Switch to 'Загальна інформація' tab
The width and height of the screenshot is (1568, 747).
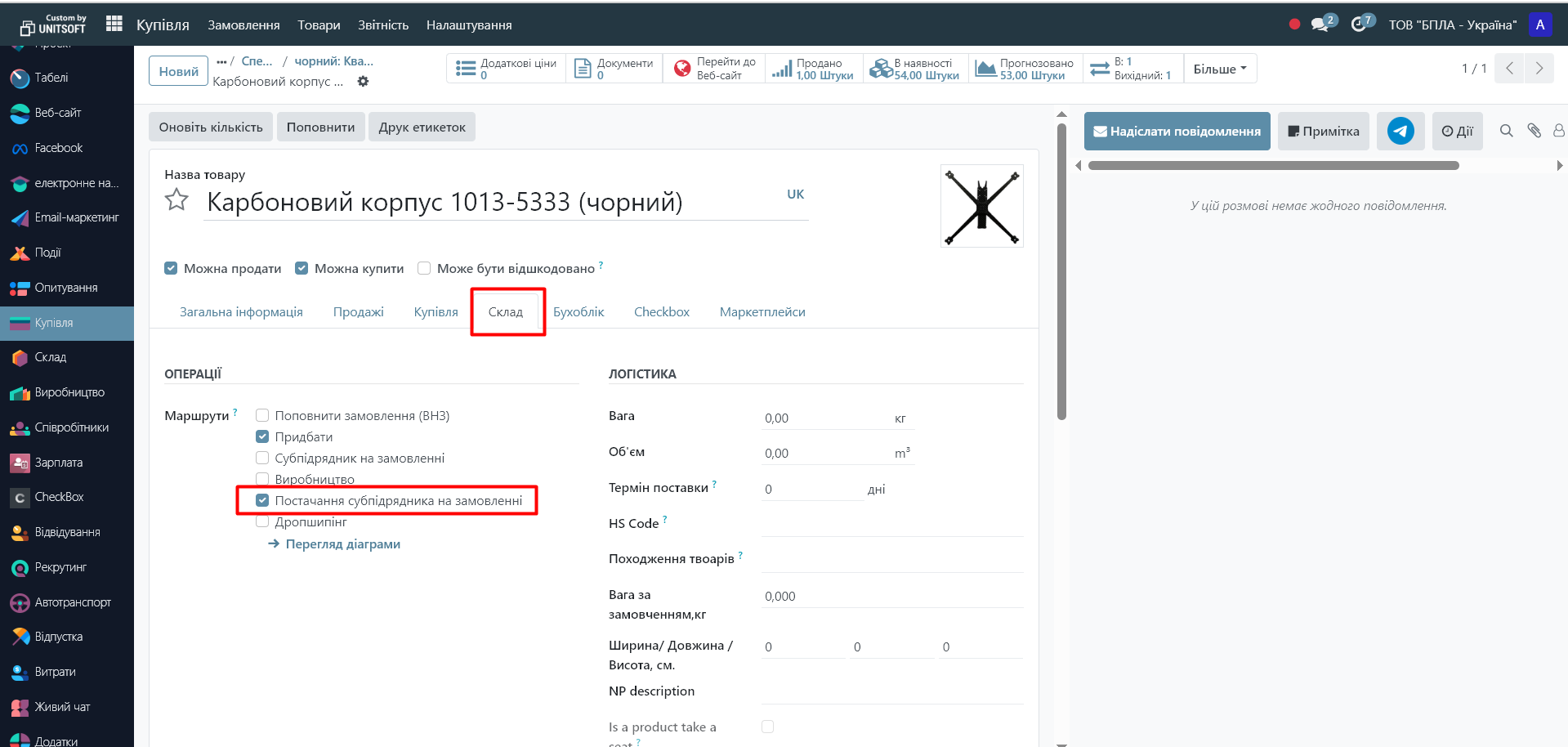coord(241,312)
